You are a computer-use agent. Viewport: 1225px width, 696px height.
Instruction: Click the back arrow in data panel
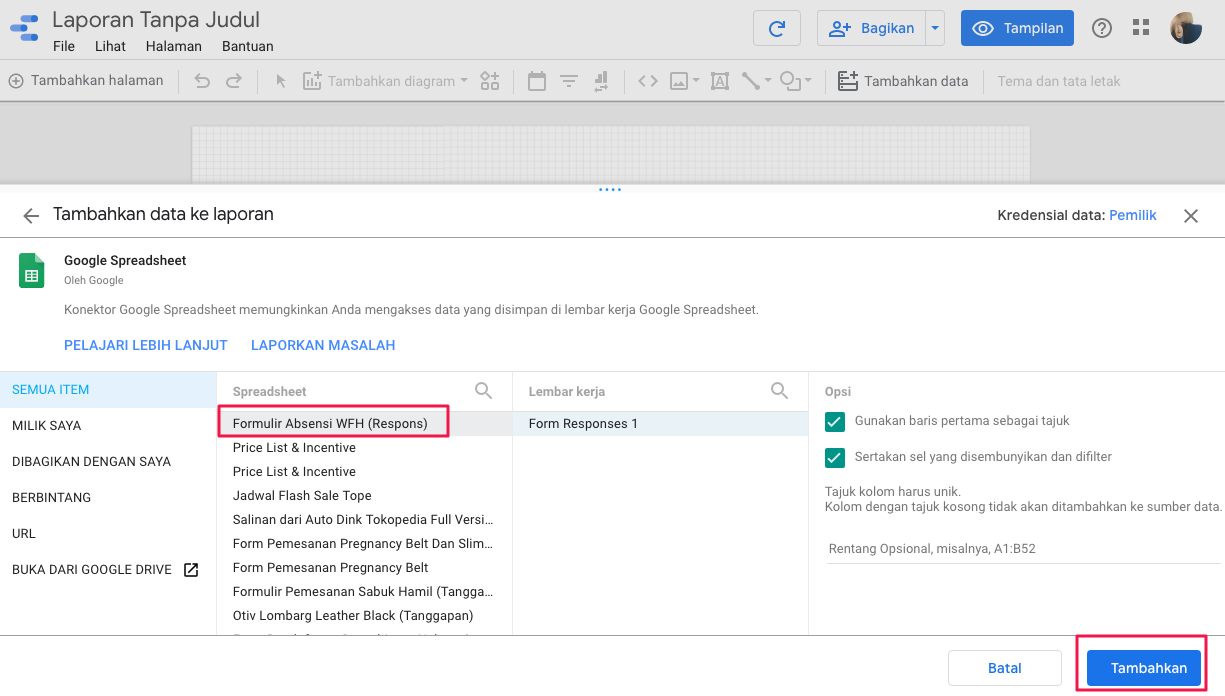[x=31, y=215]
